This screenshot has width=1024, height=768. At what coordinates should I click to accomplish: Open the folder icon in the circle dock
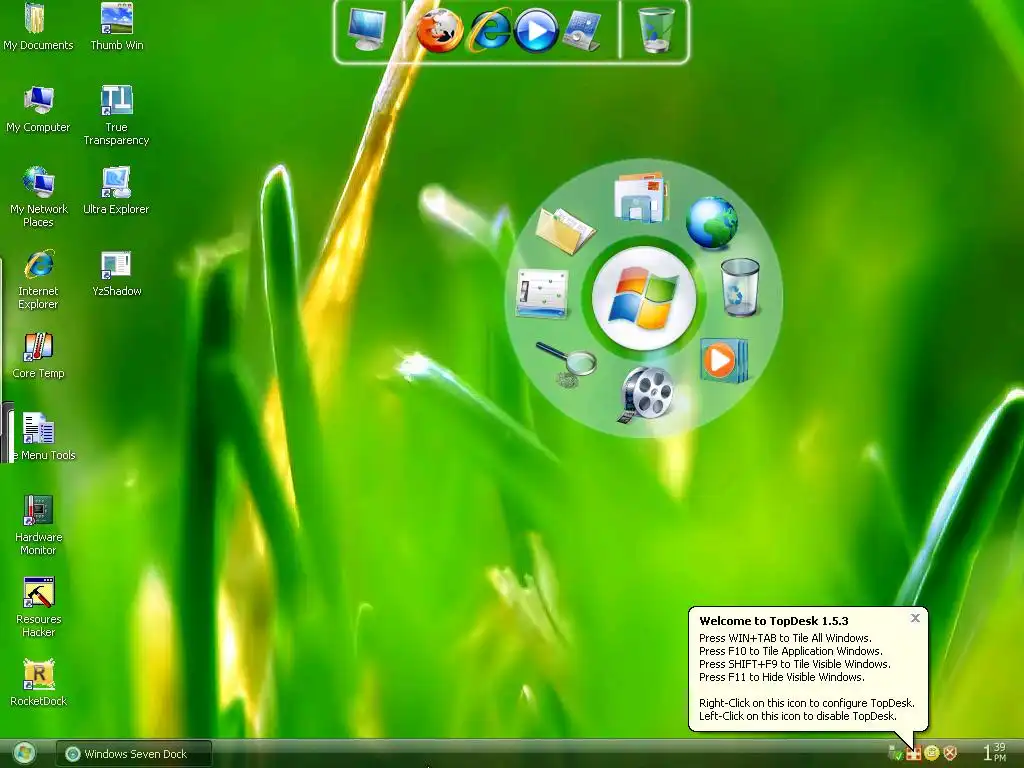click(565, 230)
